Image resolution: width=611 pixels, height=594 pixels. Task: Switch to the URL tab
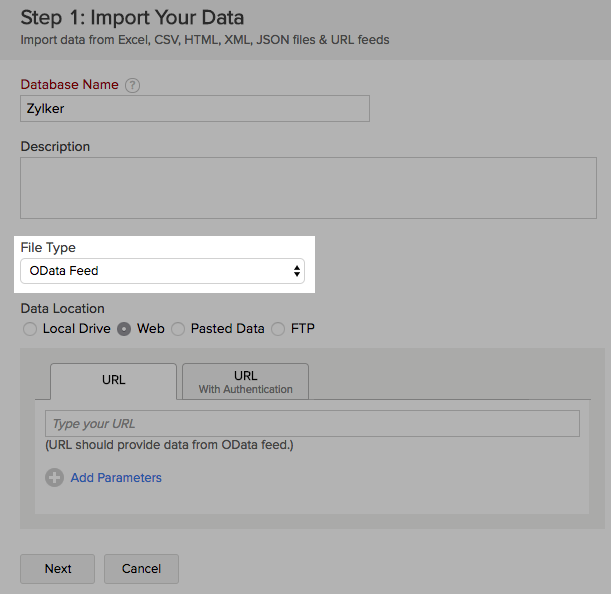pyautogui.click(x=113, y=381)
